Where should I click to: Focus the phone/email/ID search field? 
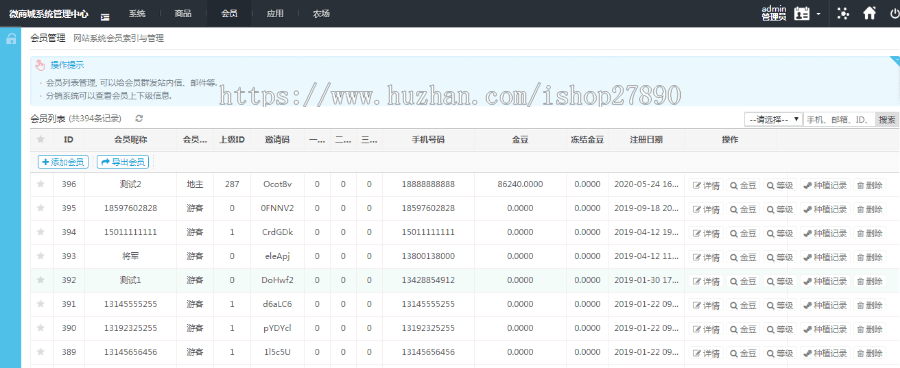point(839,119)
